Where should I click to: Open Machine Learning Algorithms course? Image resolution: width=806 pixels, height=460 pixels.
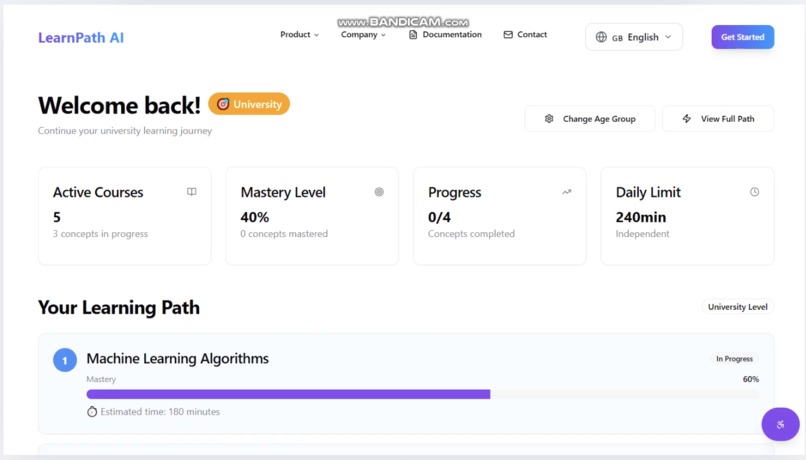[x=177, y=358]
